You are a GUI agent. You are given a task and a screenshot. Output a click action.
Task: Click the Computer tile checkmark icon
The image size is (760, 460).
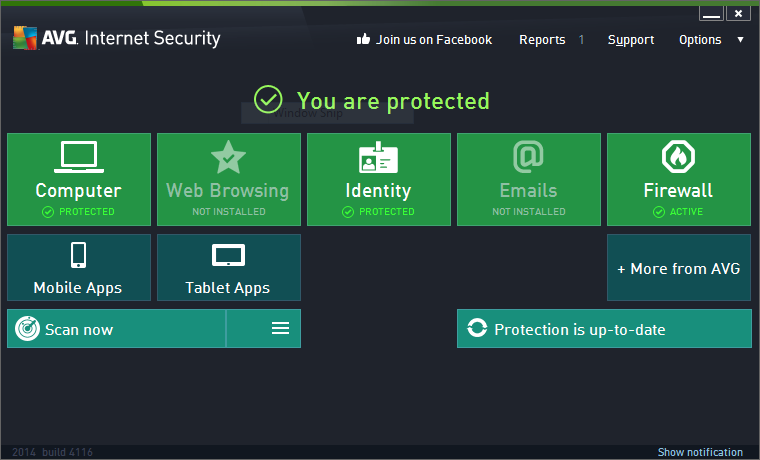tap(48, 212)
